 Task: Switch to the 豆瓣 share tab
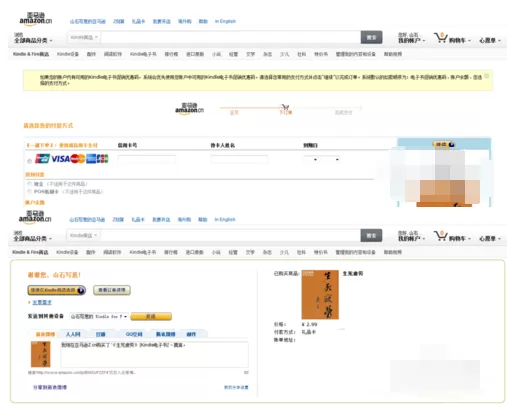pyautogui.click(x=100, y=334)
